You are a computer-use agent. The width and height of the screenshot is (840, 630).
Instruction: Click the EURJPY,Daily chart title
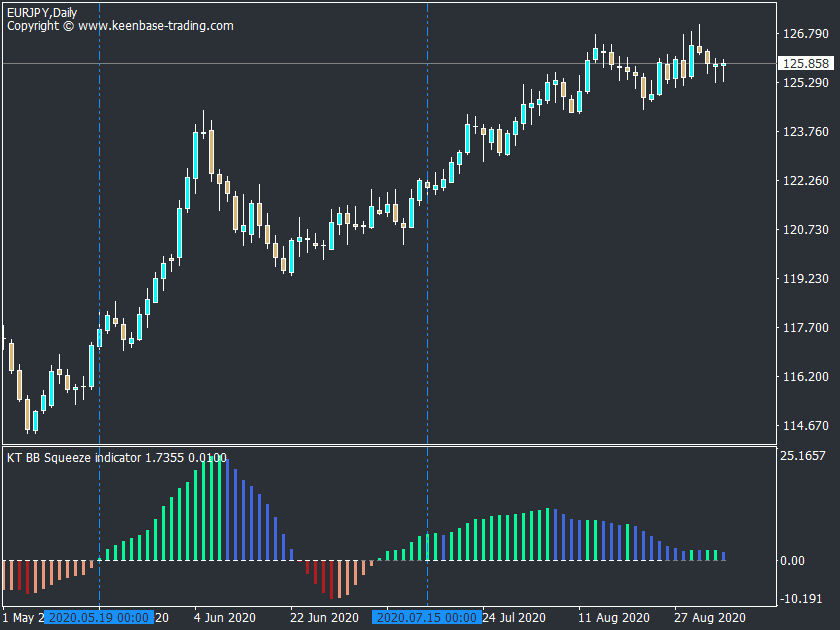pos(42,12)
